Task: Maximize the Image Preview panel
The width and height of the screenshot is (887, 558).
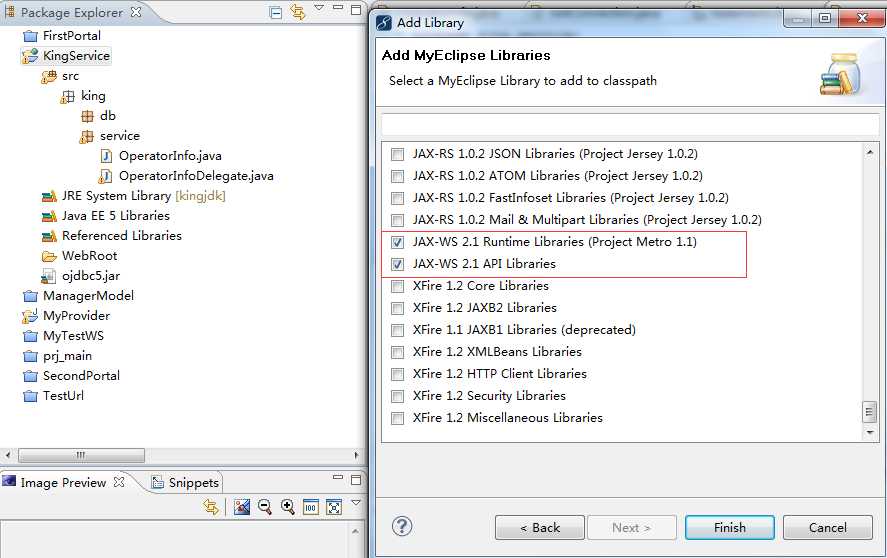Action: pos(356,480)
